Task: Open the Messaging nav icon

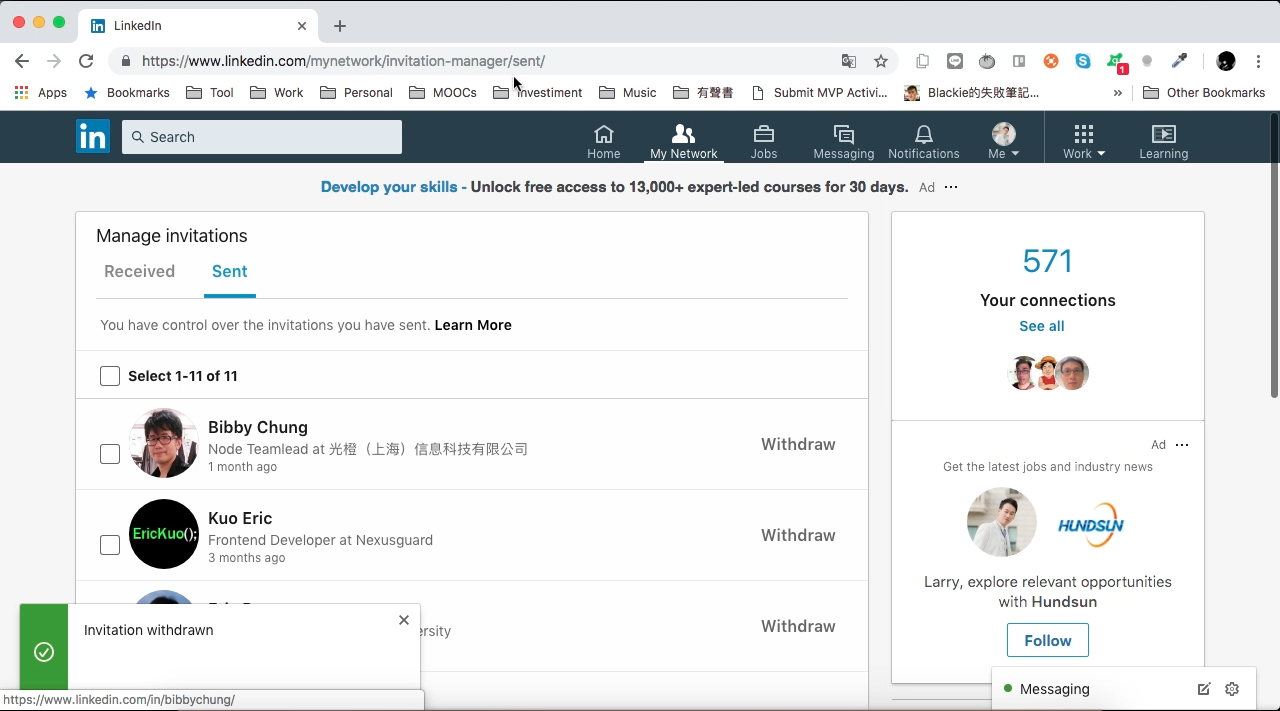Action: [x=843, y=141]
